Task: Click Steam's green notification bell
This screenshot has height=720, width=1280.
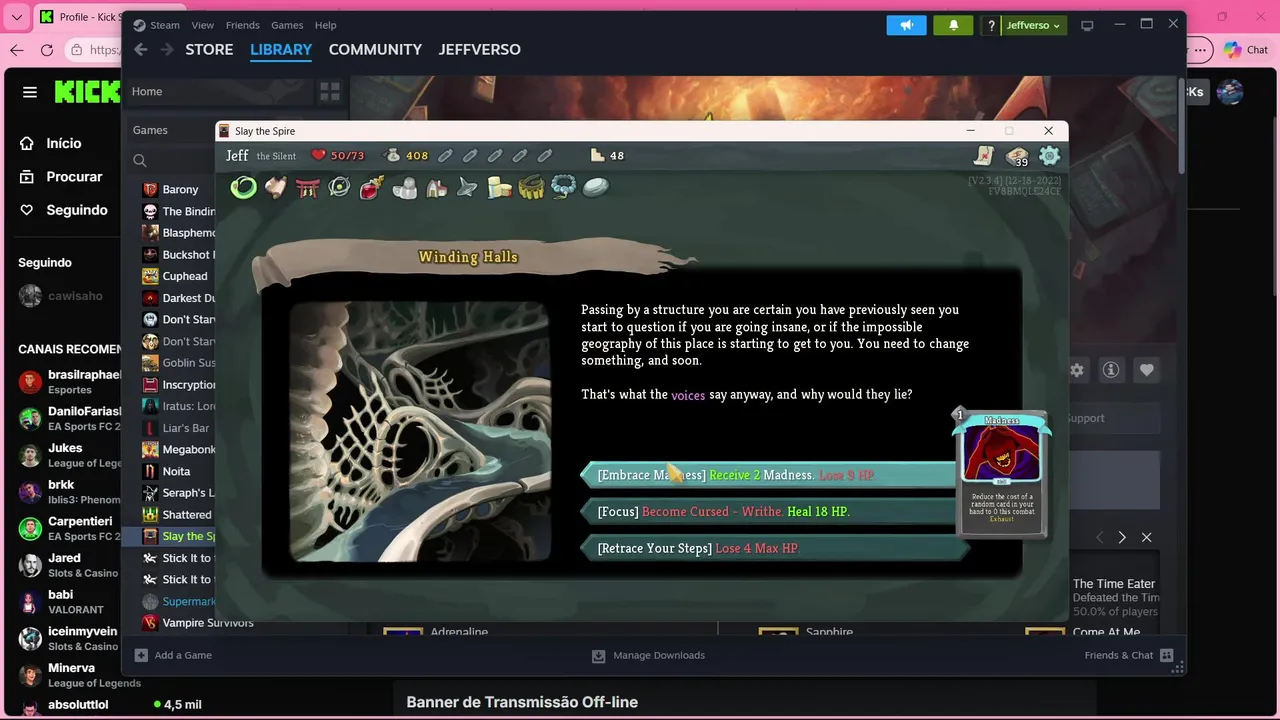Action: click(953, 25)
